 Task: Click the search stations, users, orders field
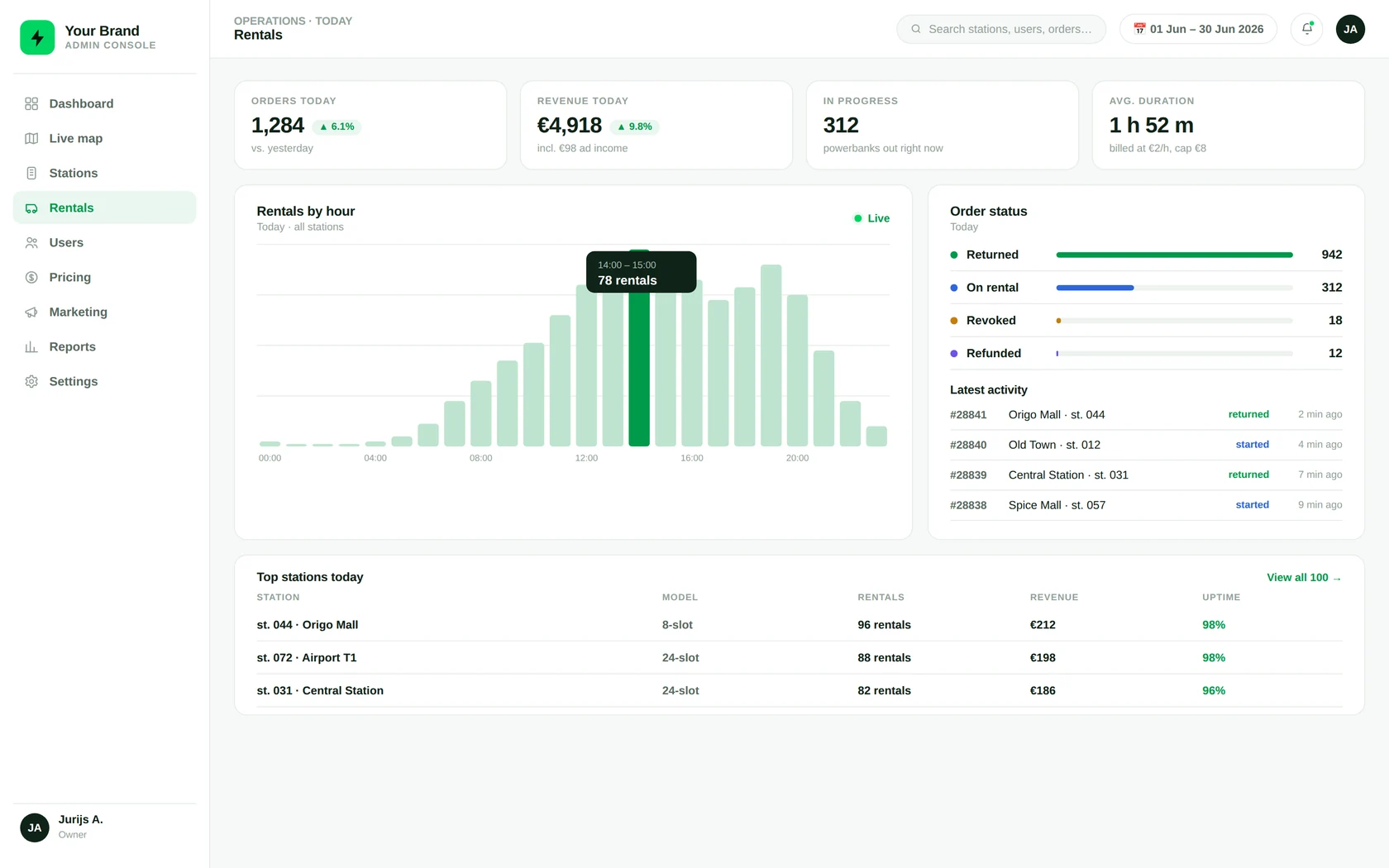[1001, 29]
